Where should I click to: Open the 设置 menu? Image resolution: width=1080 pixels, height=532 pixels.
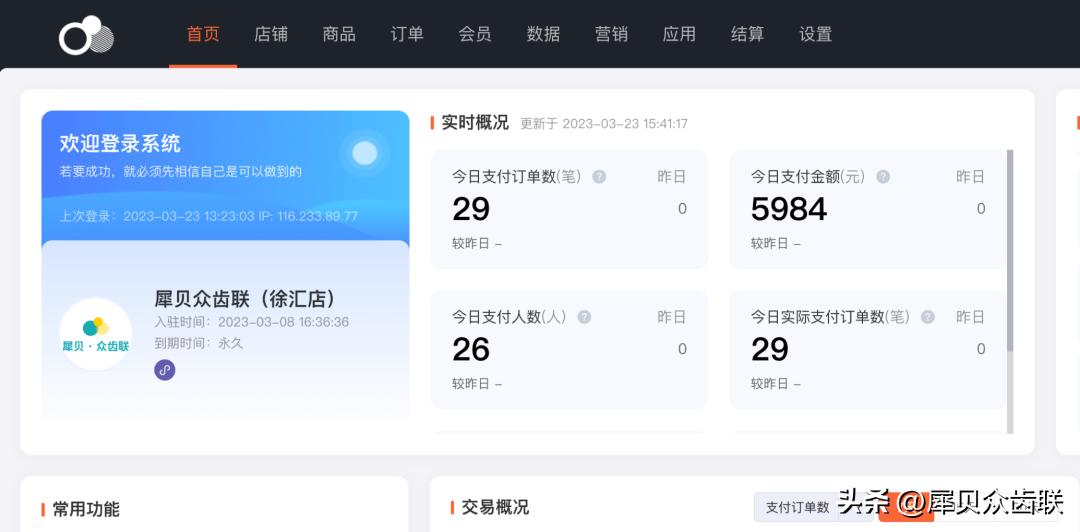coord(816,34)
